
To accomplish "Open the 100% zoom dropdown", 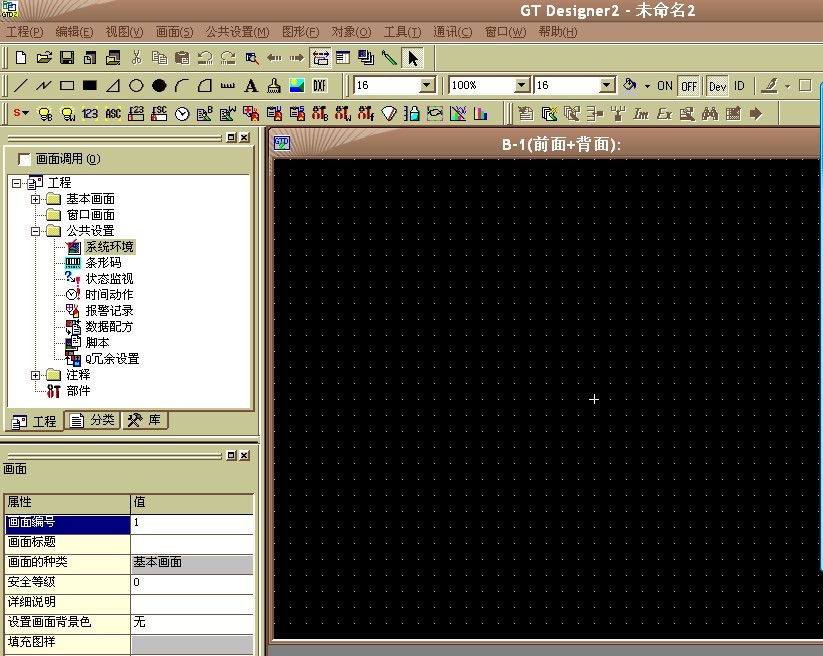I will 521,86.
